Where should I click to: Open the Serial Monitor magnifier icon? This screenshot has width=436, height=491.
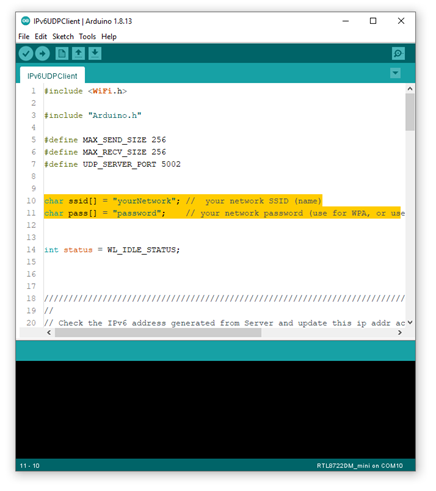pos(398,53)
